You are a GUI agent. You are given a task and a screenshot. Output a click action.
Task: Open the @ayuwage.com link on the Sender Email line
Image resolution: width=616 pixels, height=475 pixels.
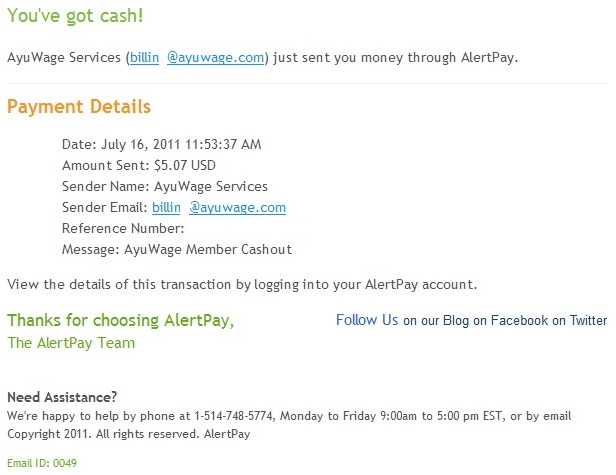tap(237, 207)
